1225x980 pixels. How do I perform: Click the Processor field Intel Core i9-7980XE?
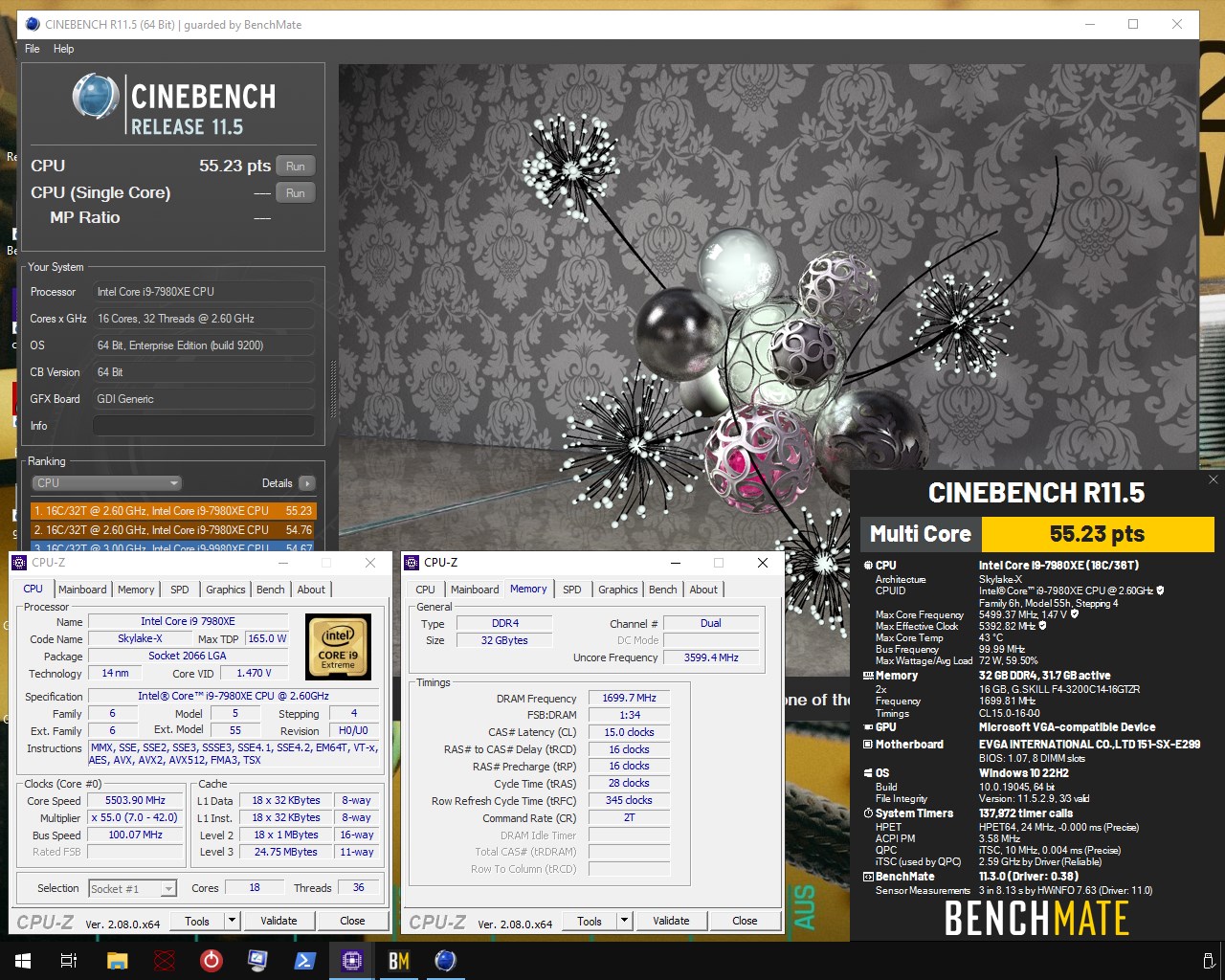pos(204,292)
